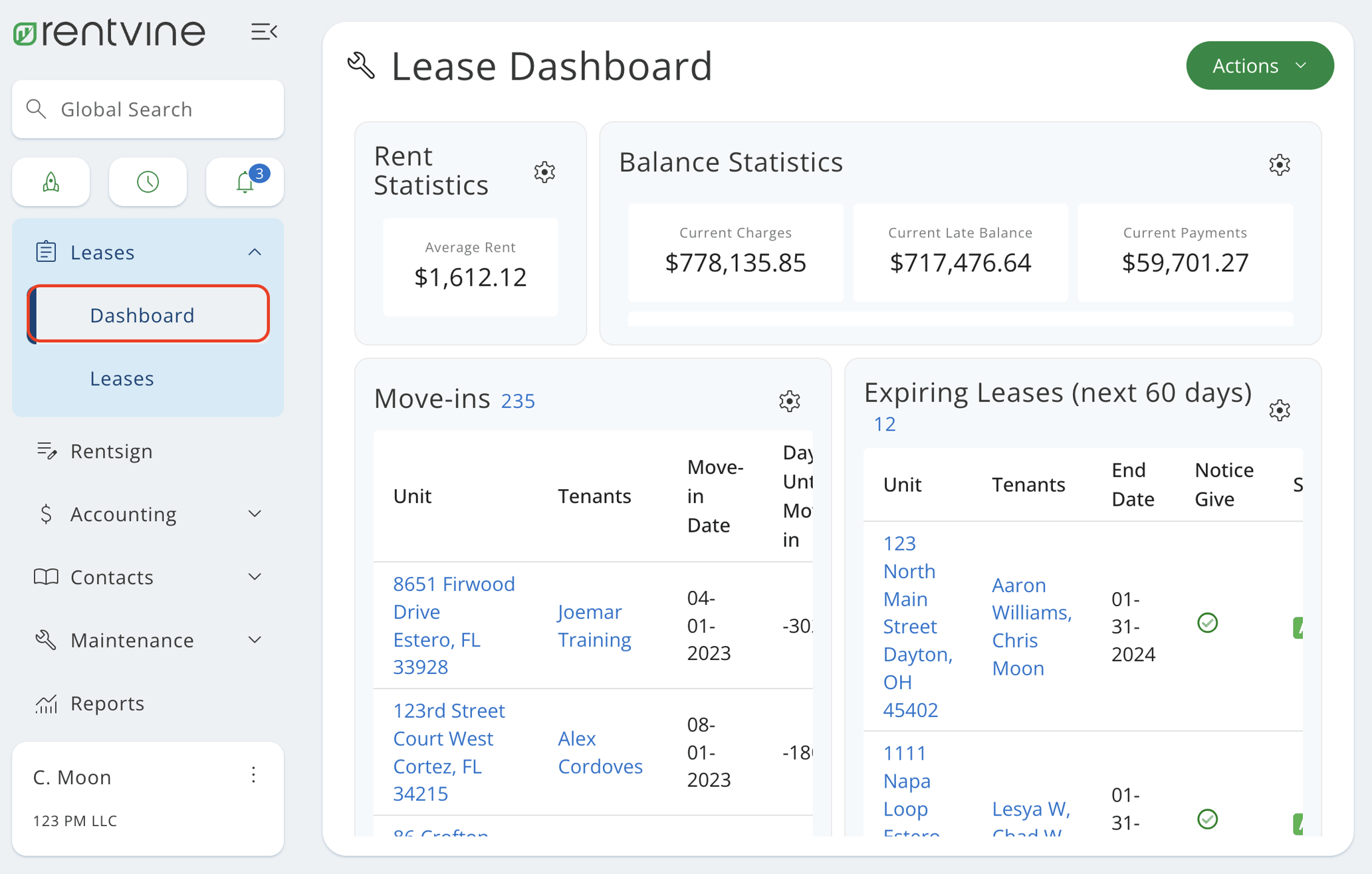This screenshot has width=1372, height=874.
Task: Open Rent Statistics widget settings gear
Action: (544, 172)
